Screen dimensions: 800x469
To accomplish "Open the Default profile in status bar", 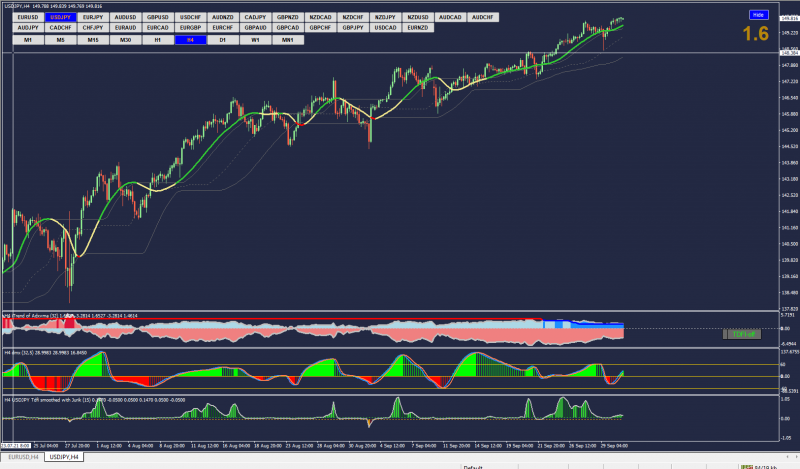I will coord(473,467).
